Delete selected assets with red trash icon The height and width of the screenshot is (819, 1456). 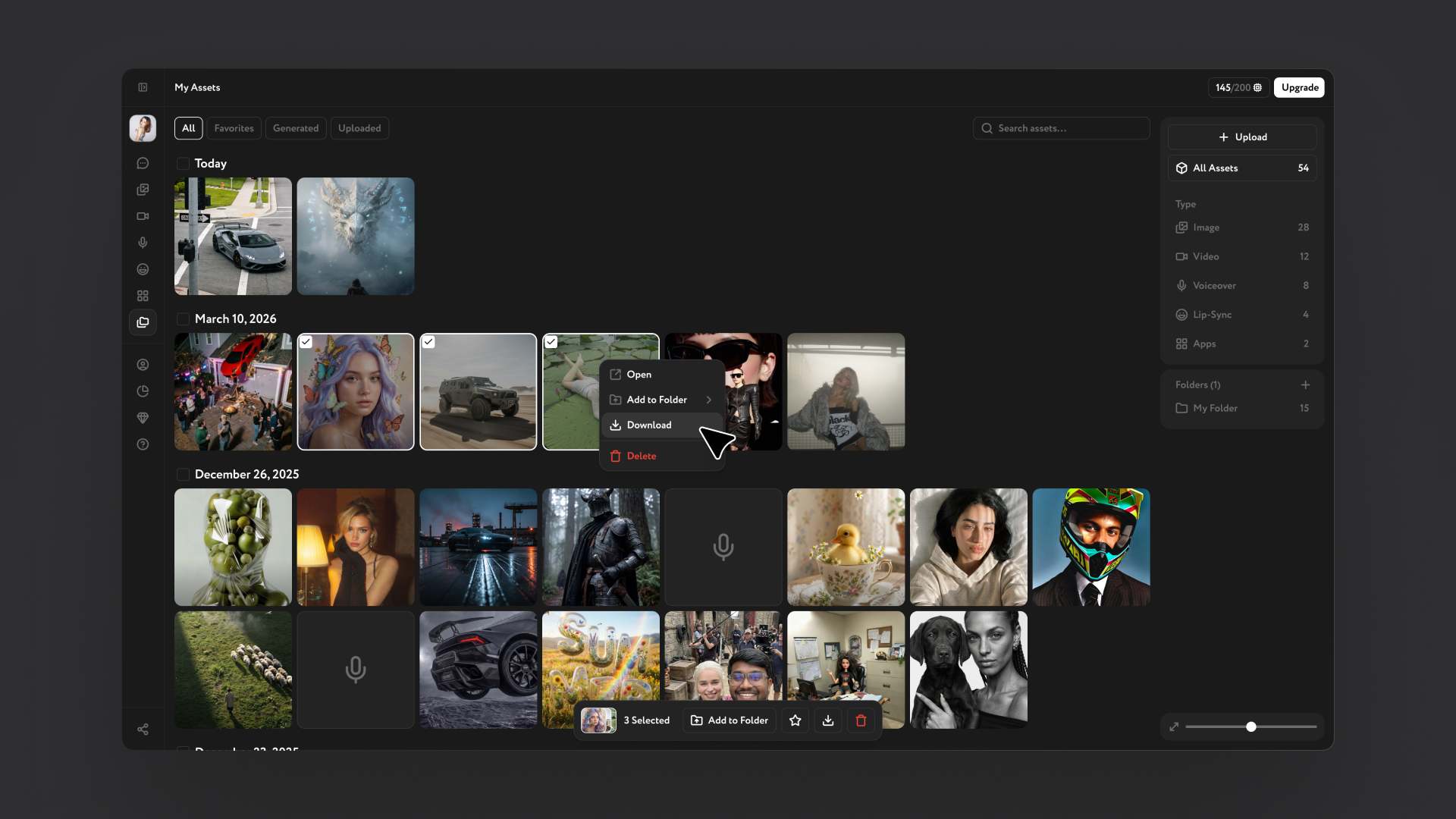click(861, 720)
